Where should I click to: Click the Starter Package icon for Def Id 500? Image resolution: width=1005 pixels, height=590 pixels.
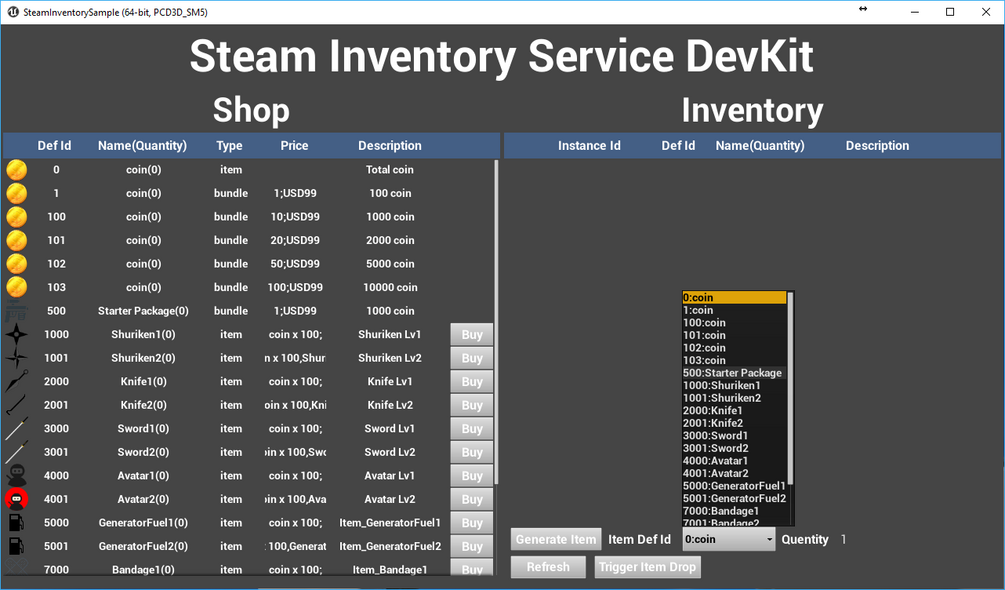click(x=17, y=311)
